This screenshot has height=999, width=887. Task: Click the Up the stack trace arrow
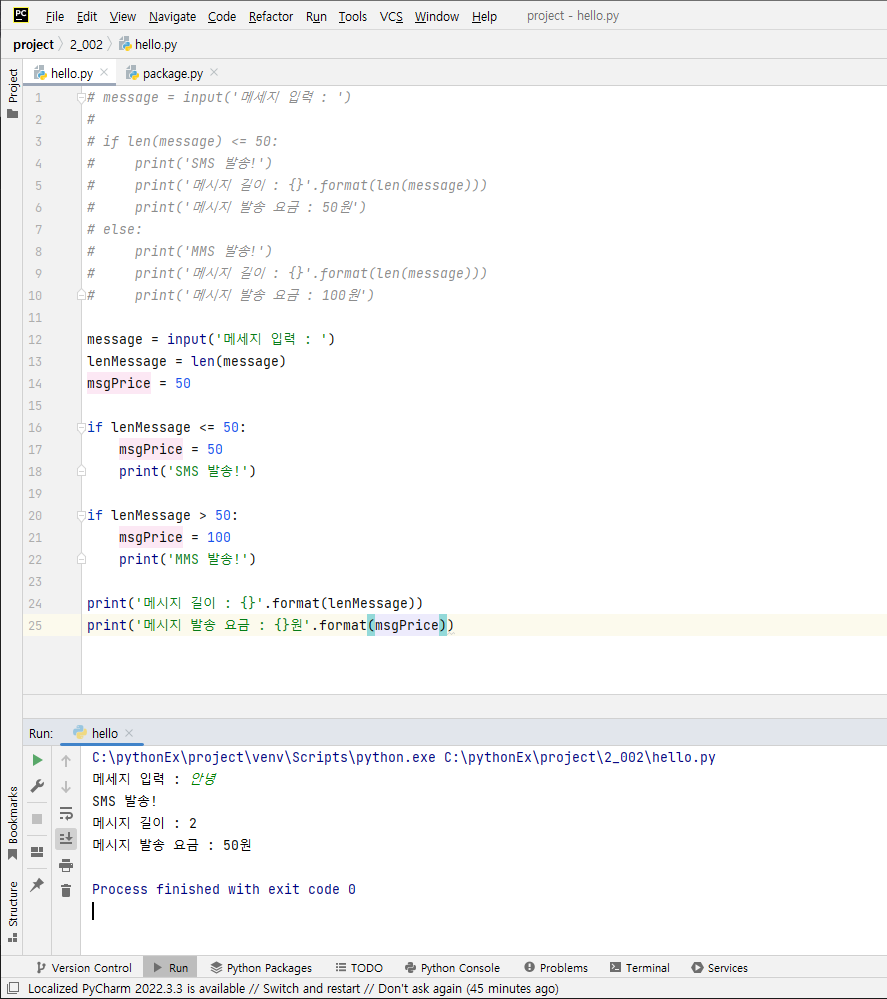pyautogui.click(x=66, y=760)
